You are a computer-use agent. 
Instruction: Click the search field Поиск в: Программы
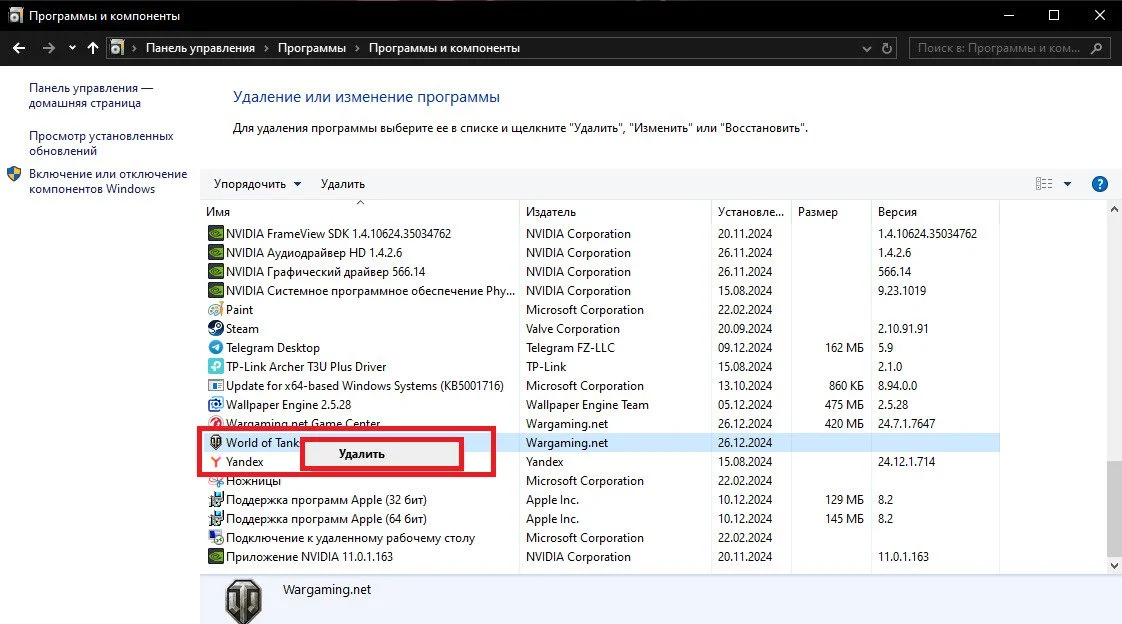(x=999, y=48)
